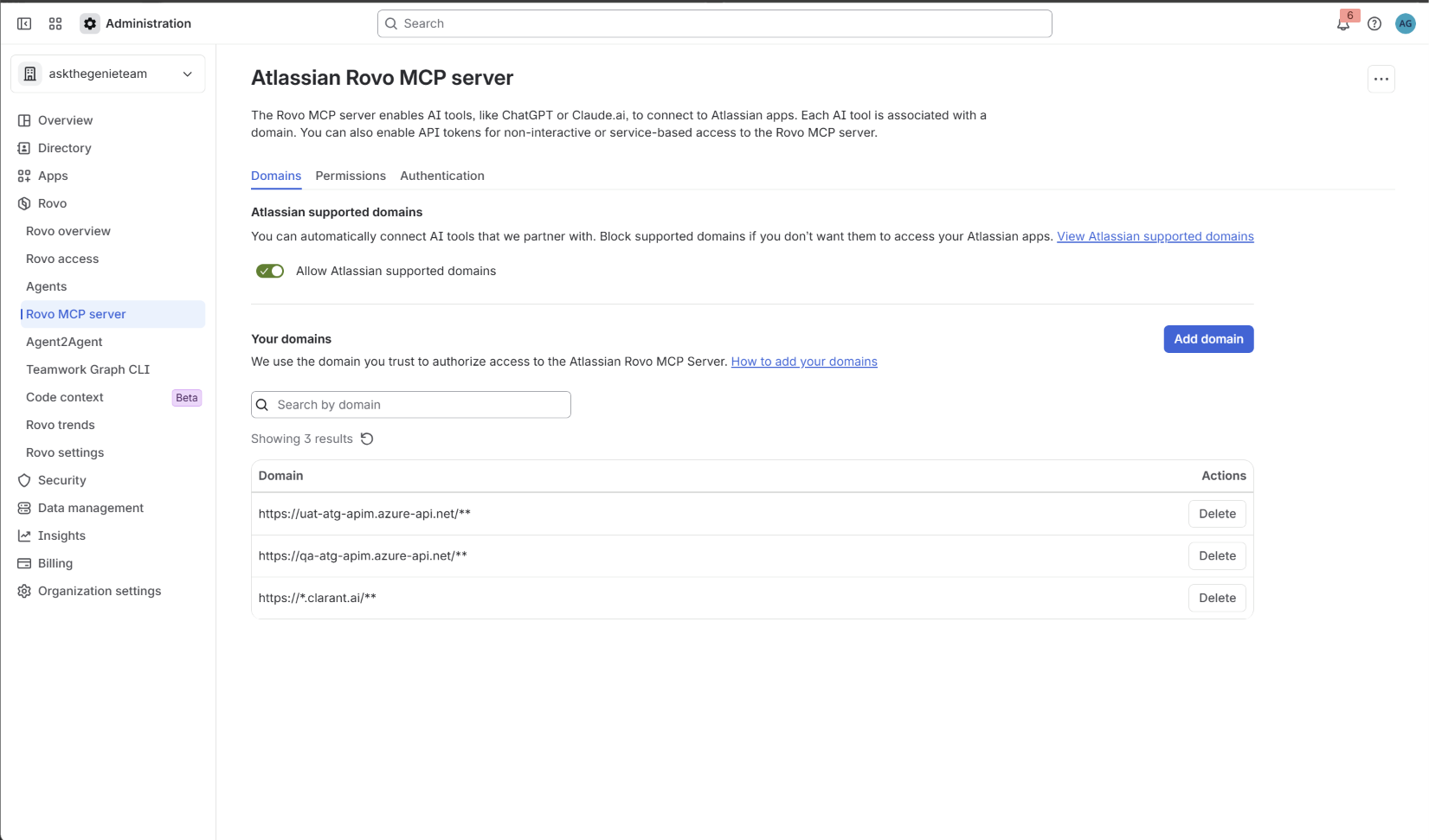This screenshot has height=840, width=1429.
Task: Open the app switcher grid icon
Action: [x=55, y=23]
